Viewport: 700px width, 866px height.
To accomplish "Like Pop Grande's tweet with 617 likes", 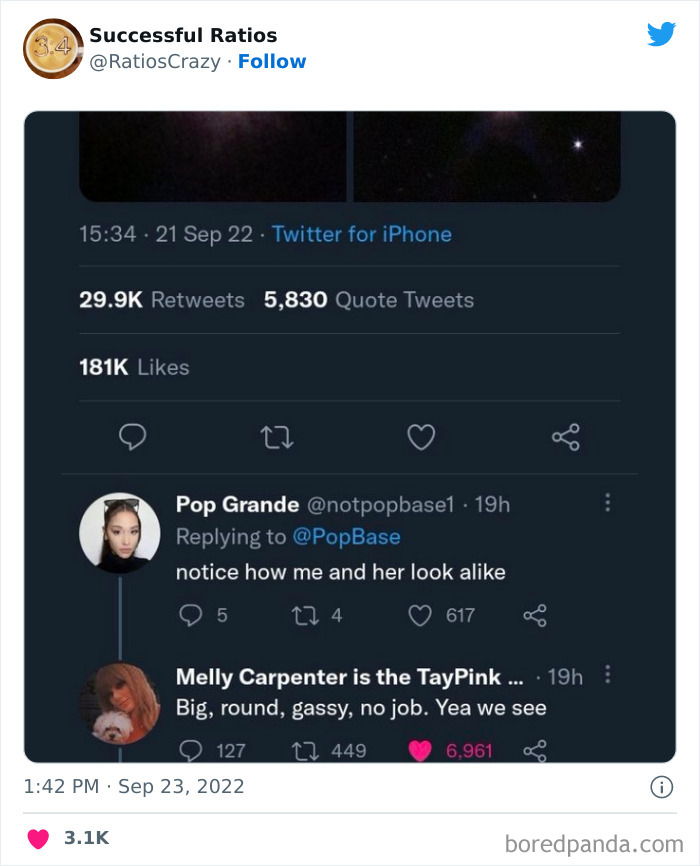I will [x=420, y=615].
